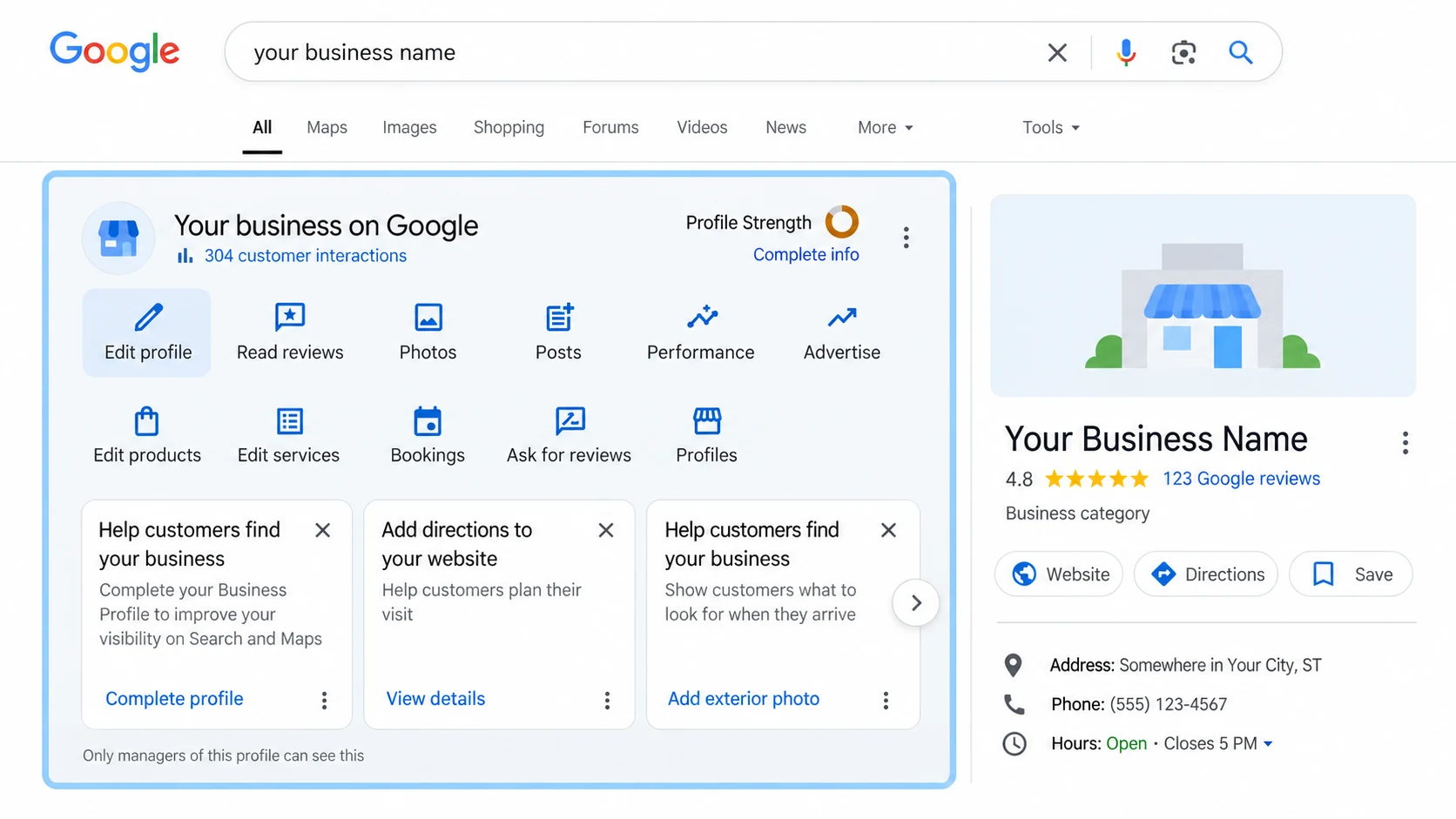Open three-dot menu on Complete profile card

tap(324, 701)
